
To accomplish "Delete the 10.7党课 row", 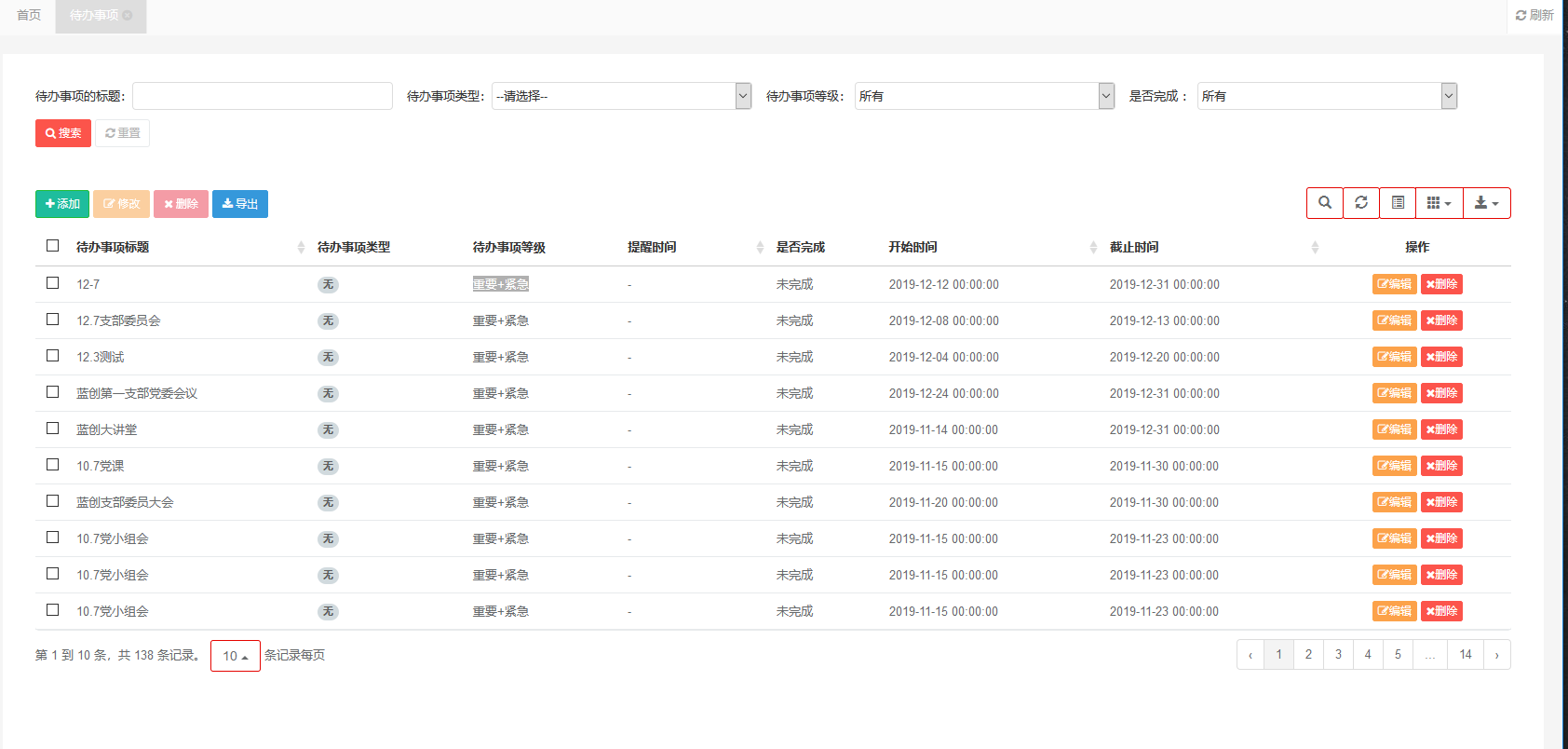I will (1441, 466).
